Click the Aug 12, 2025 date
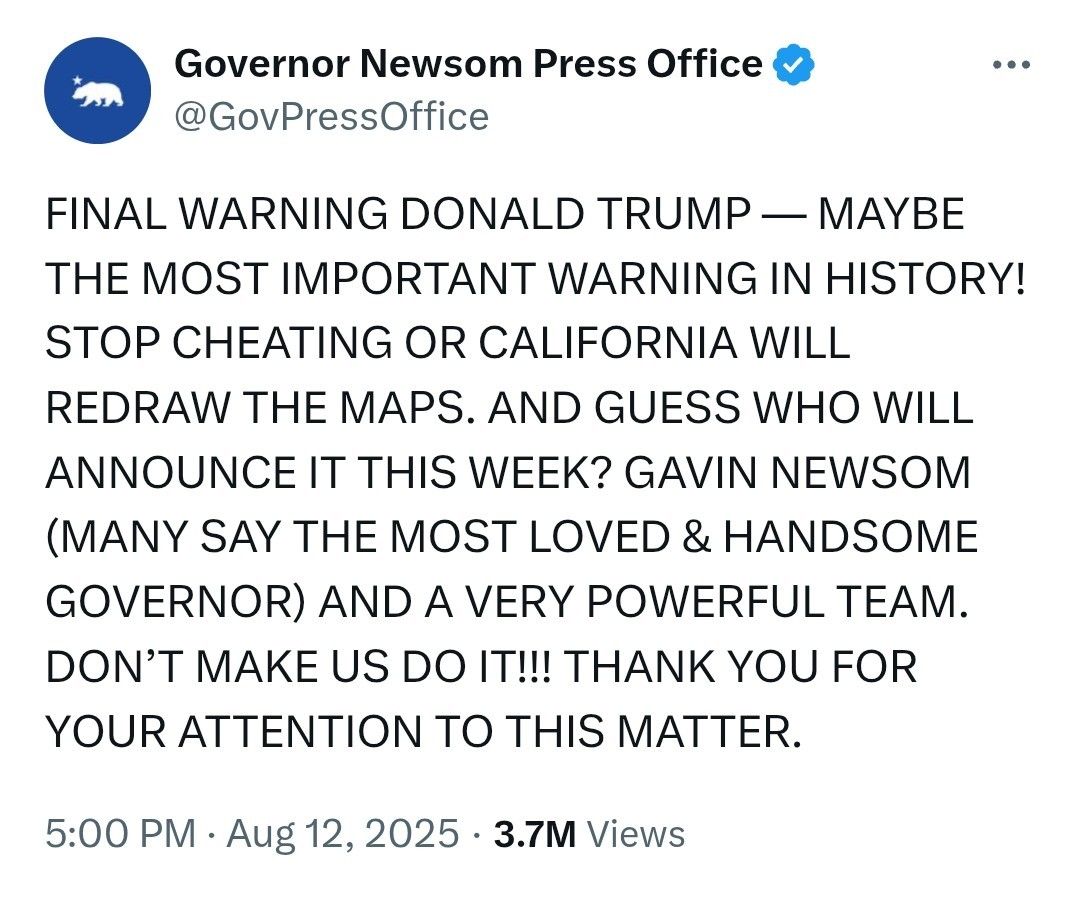 click(x=343, y=834)
